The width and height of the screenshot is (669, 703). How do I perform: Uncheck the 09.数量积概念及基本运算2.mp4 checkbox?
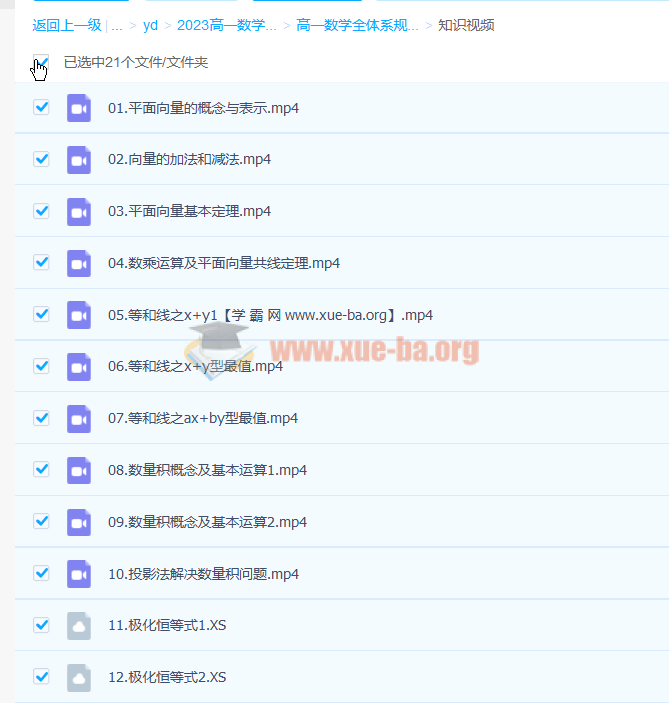coord(41,522)
